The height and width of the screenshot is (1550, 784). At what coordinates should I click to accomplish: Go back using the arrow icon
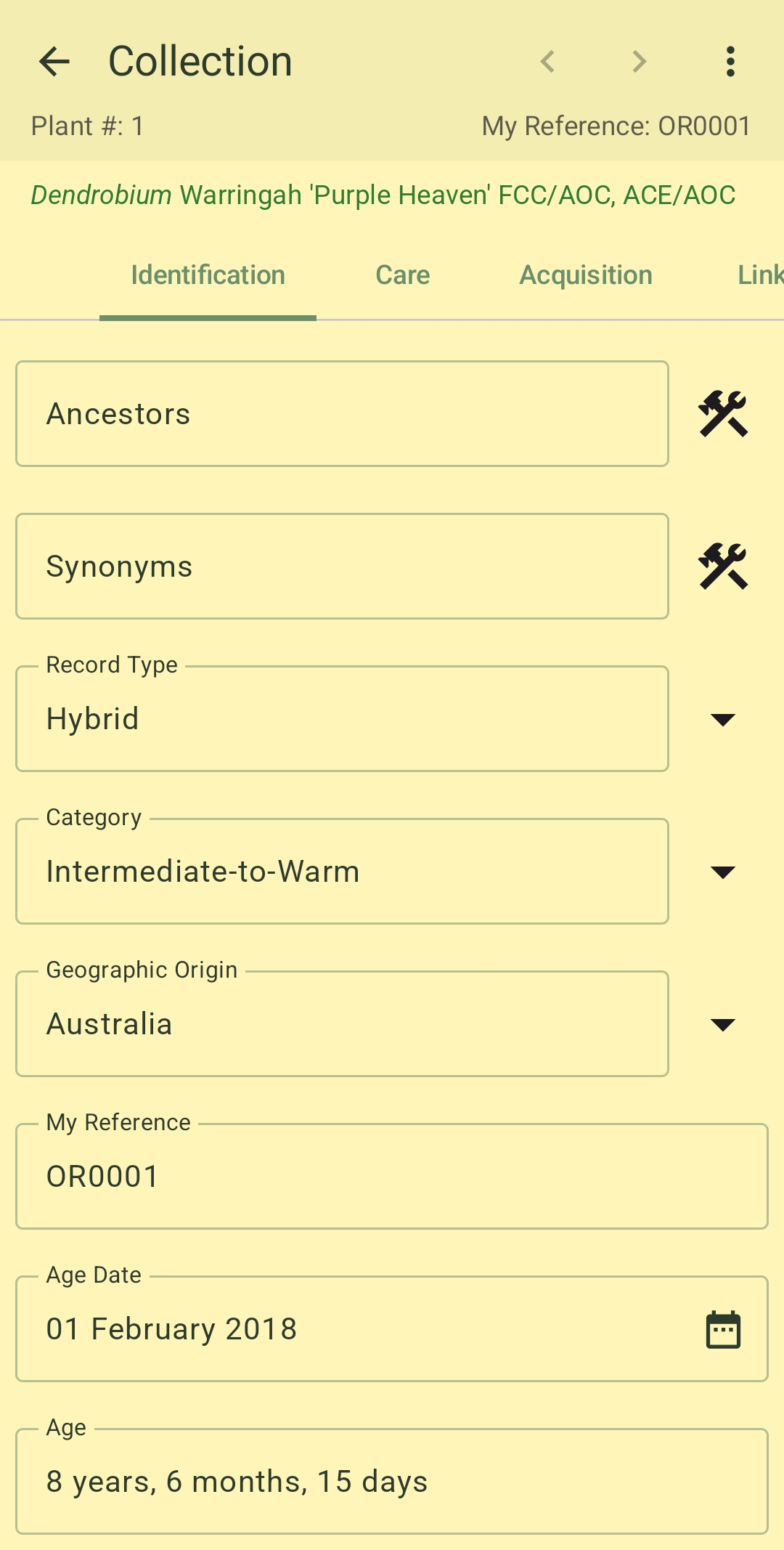click(54, 62)
